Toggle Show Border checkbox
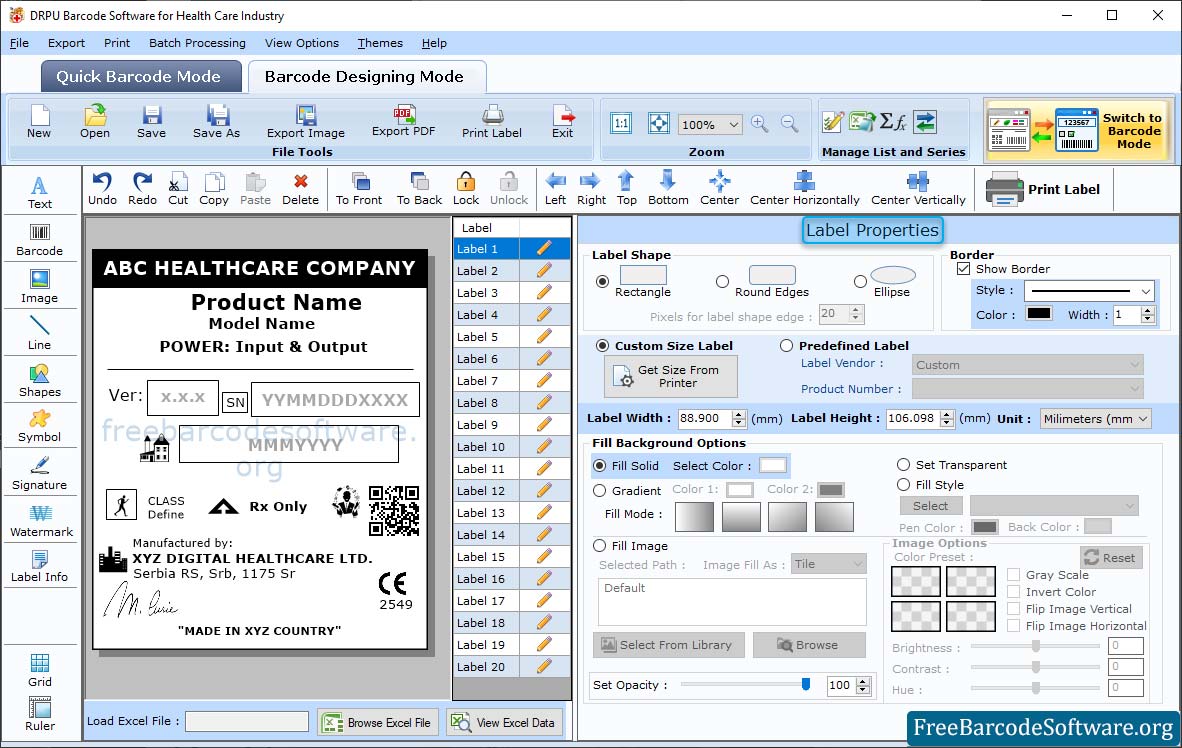1182x748 pixels. (x=963, y=268)
